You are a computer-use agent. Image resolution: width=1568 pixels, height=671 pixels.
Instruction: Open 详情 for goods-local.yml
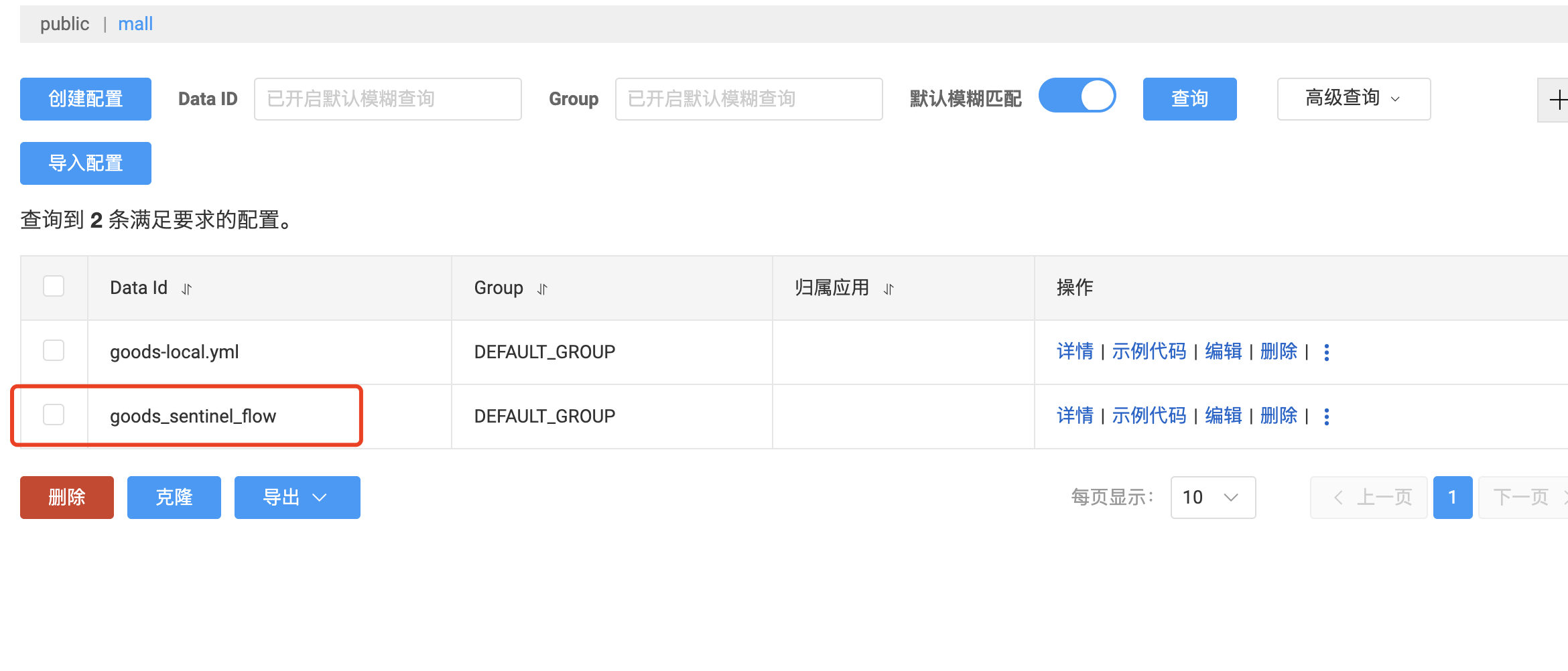click(1075, 352)
